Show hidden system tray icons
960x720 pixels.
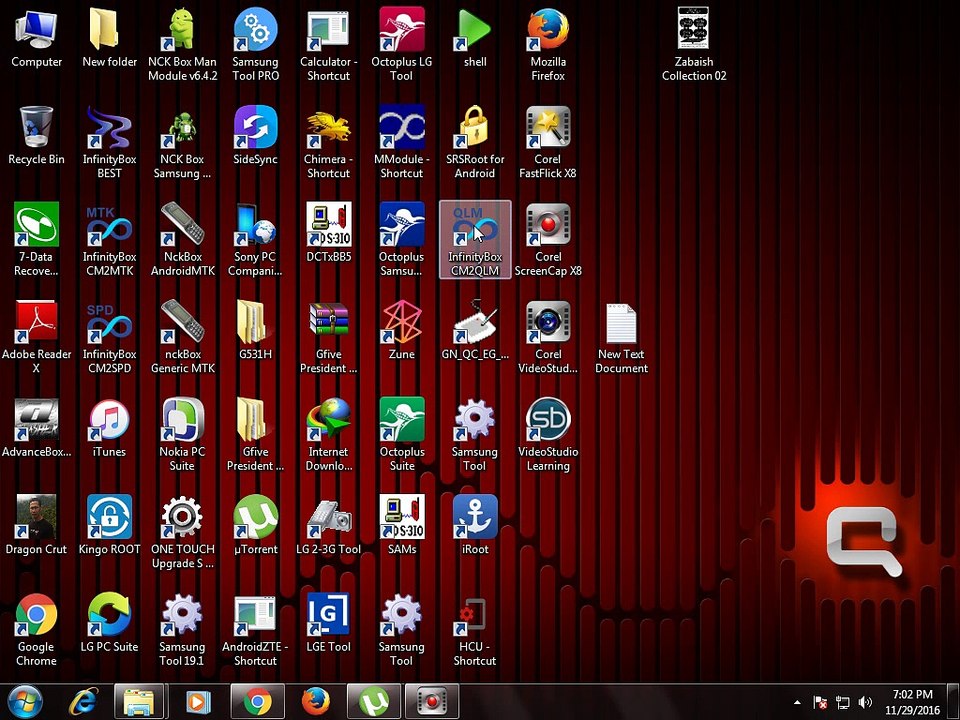pyautogui.click(x=797, y=702)
